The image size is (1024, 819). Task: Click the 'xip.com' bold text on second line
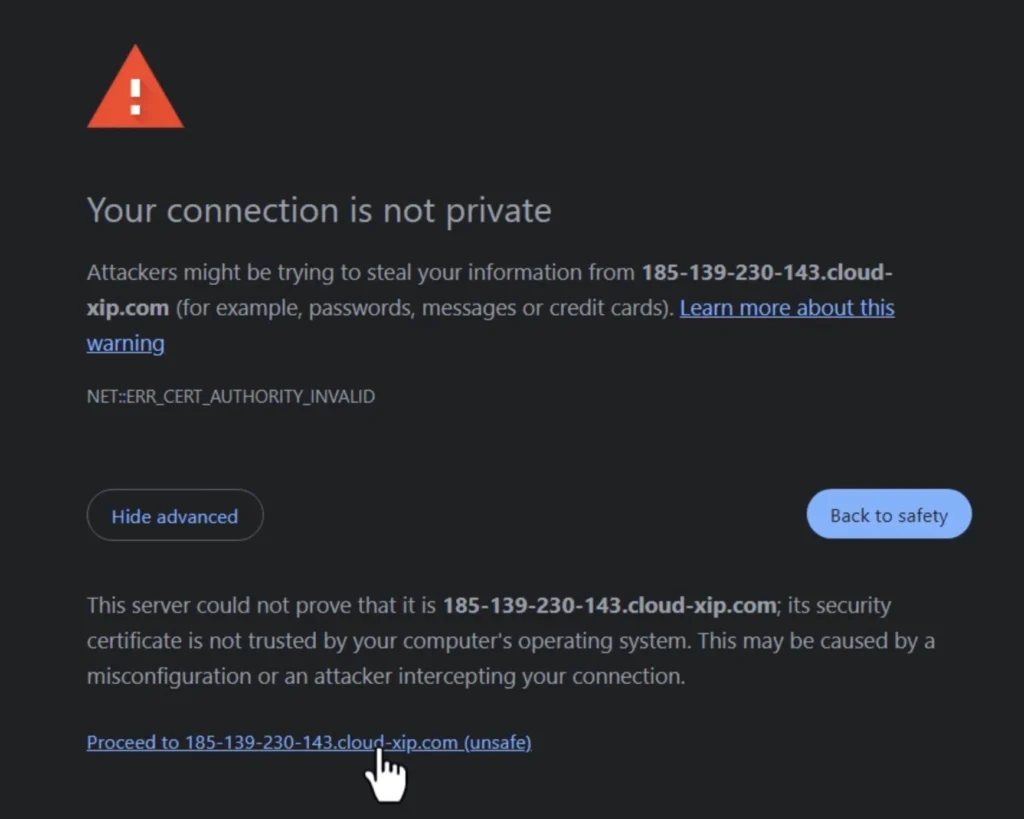(128, 308)
